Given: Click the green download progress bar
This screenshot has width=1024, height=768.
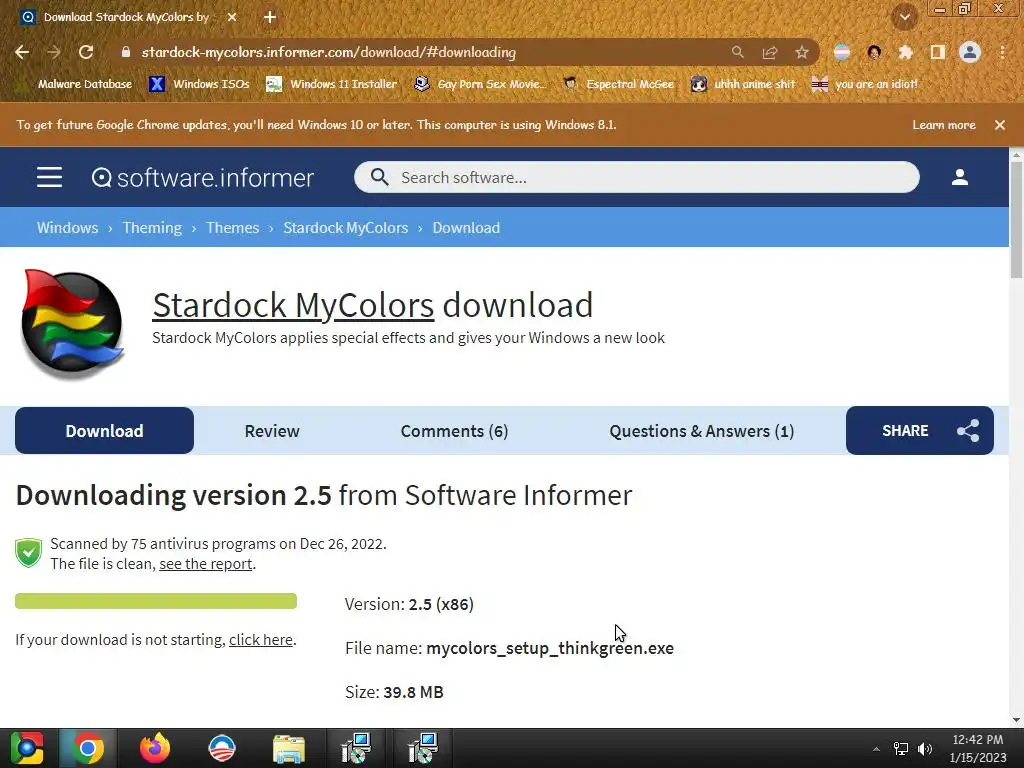Looking at the screenshot, I should (x=156, y=601).
